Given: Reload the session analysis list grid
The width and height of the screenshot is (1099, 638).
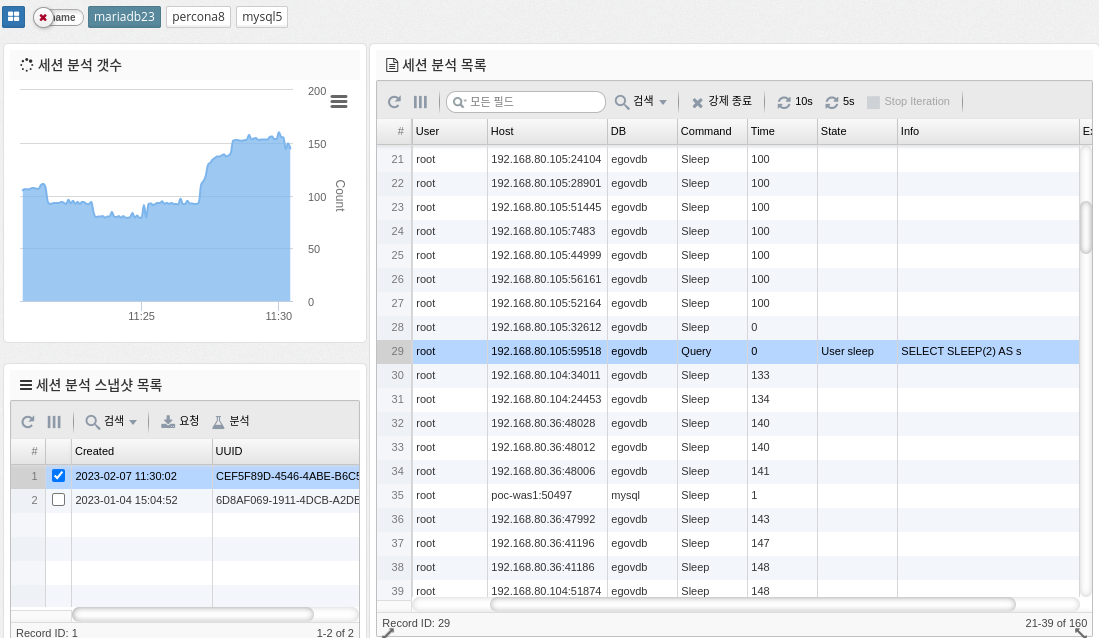Looking at the screenshot, I should [x=394, y=102].
